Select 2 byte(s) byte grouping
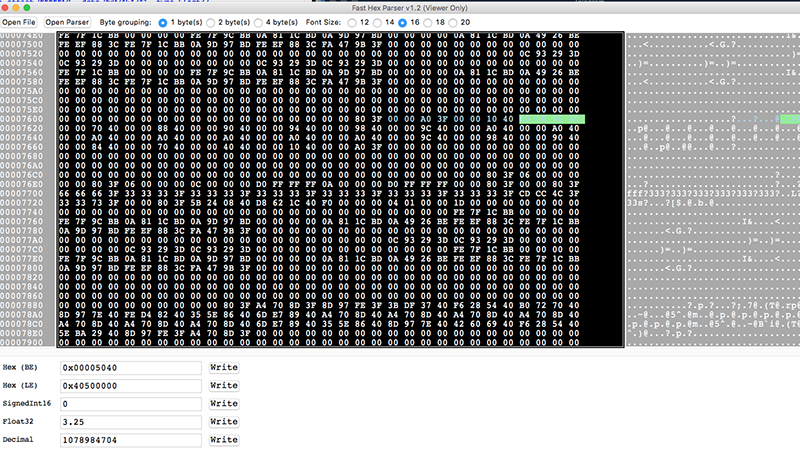Screen dimensions: 800x450 210,23
